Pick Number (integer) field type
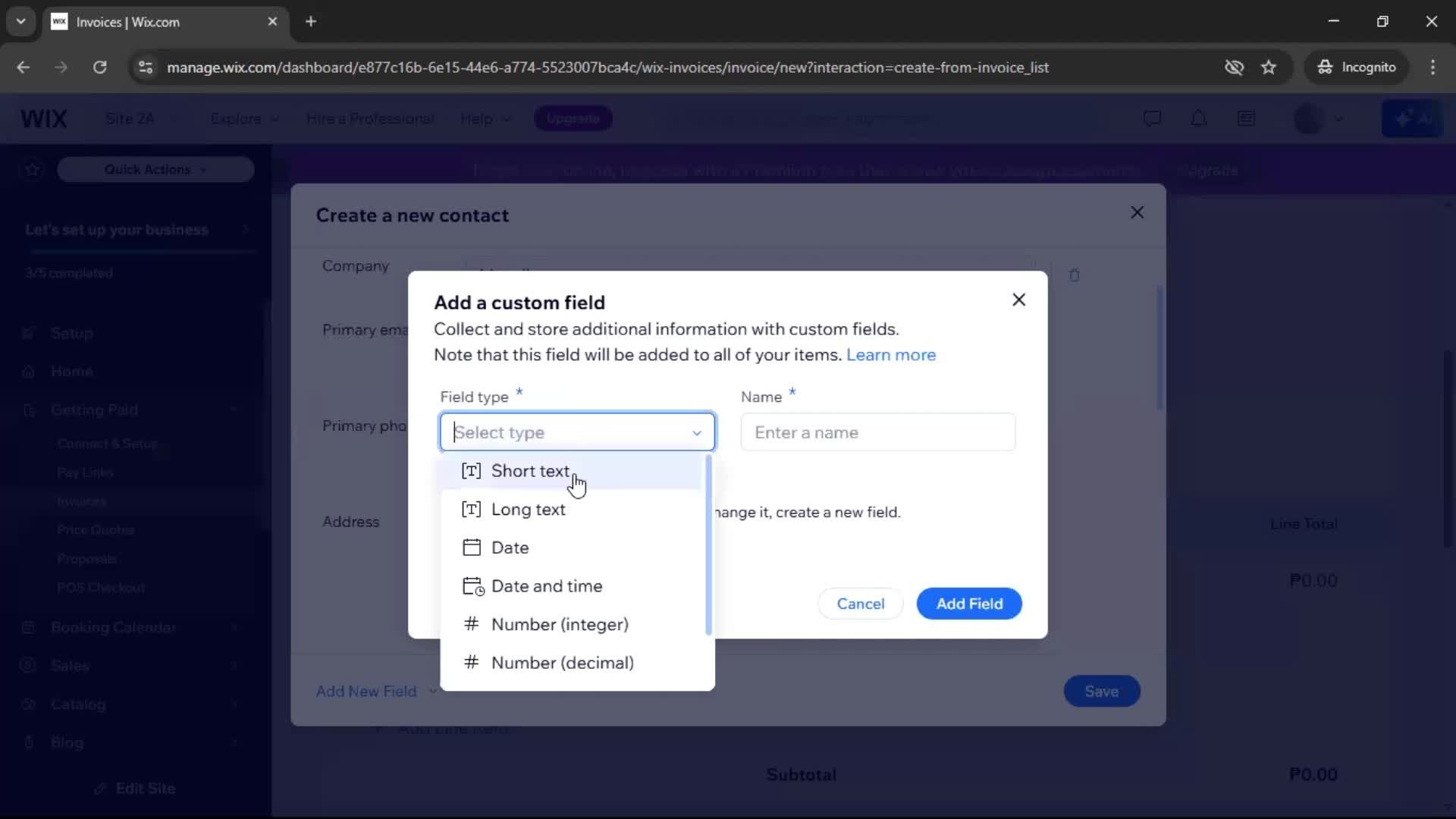This screenshot has width=1456, height=819. (572, 624)
